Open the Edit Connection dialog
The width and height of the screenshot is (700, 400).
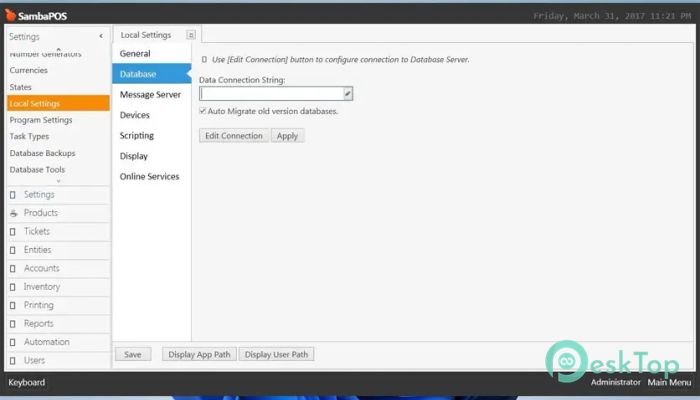click(234, 136)
